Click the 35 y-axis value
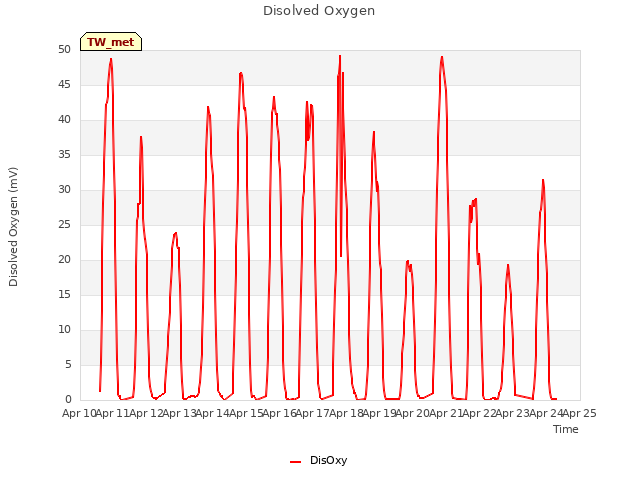The image size is (640, 480). click(x=64, y=155)
